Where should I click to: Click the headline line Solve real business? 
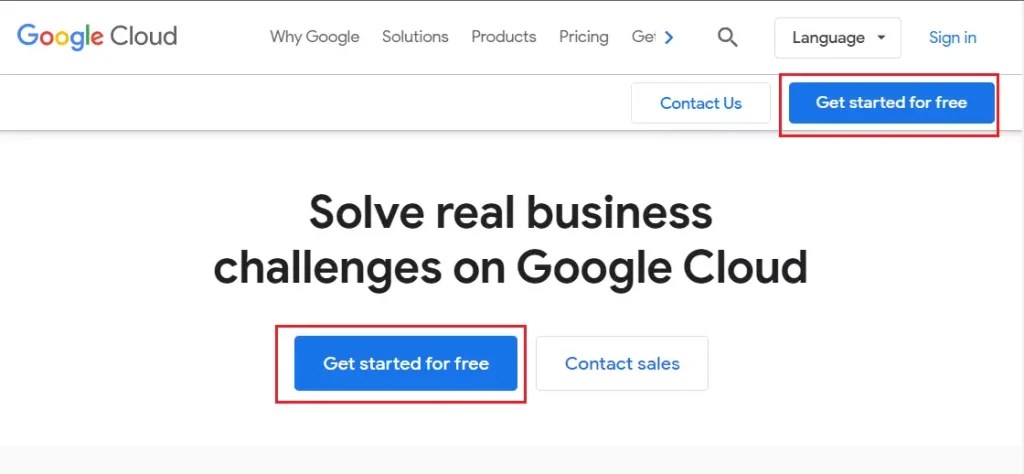click(x=510, y=213)
